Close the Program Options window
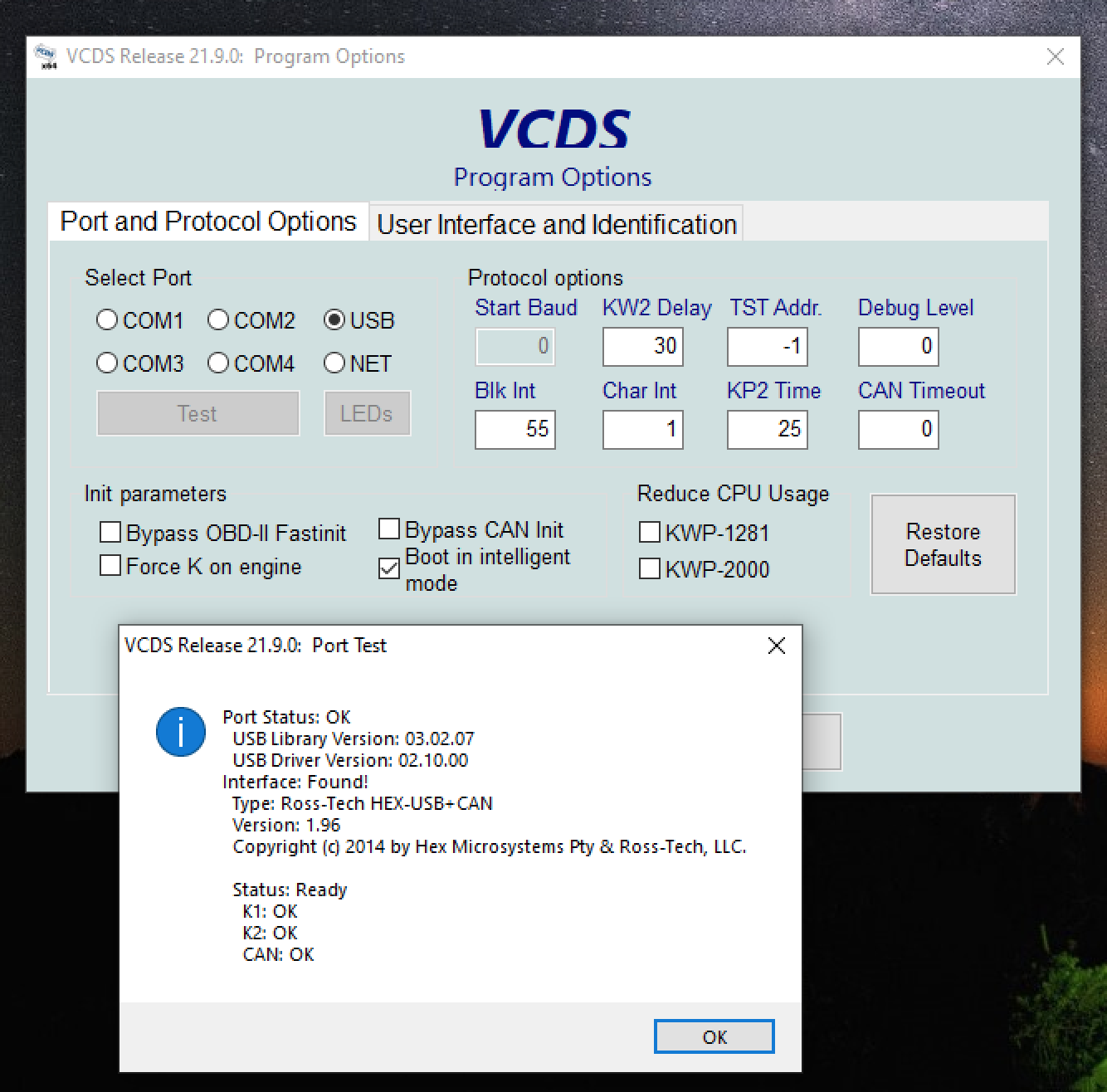 pos(1056,56)
